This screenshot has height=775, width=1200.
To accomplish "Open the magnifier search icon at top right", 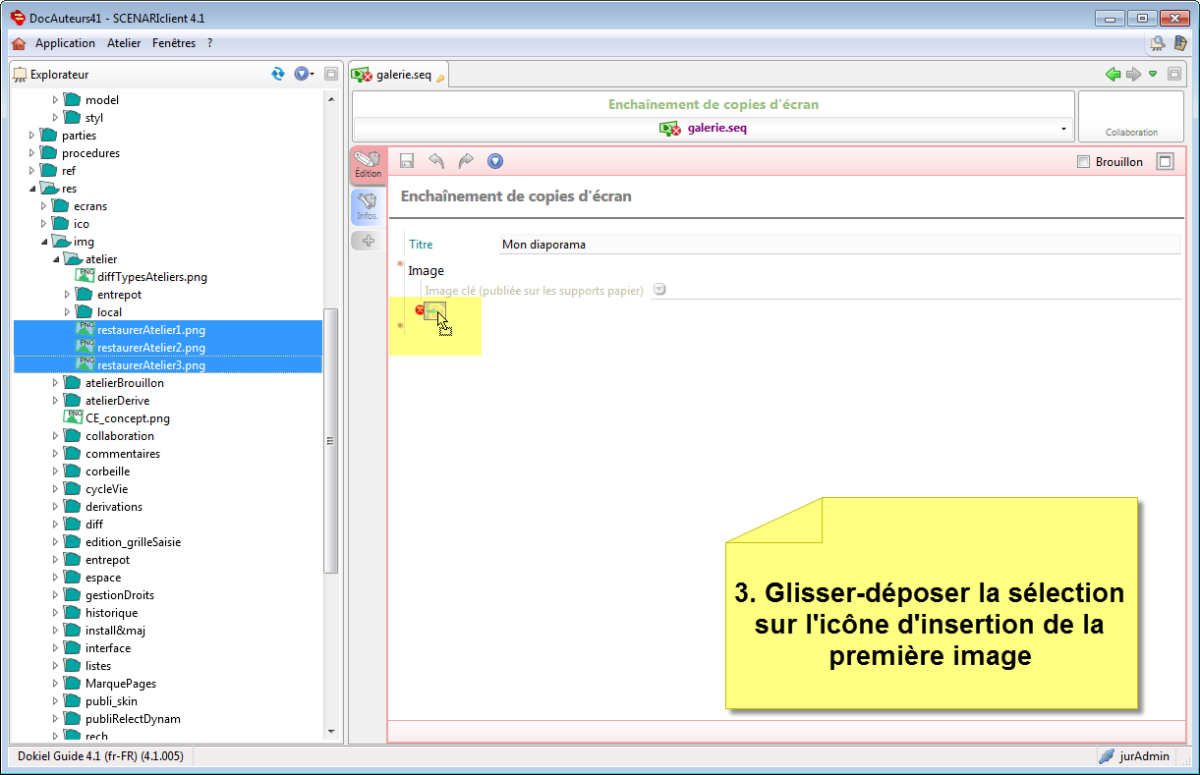I will (x=1158, y=43).
